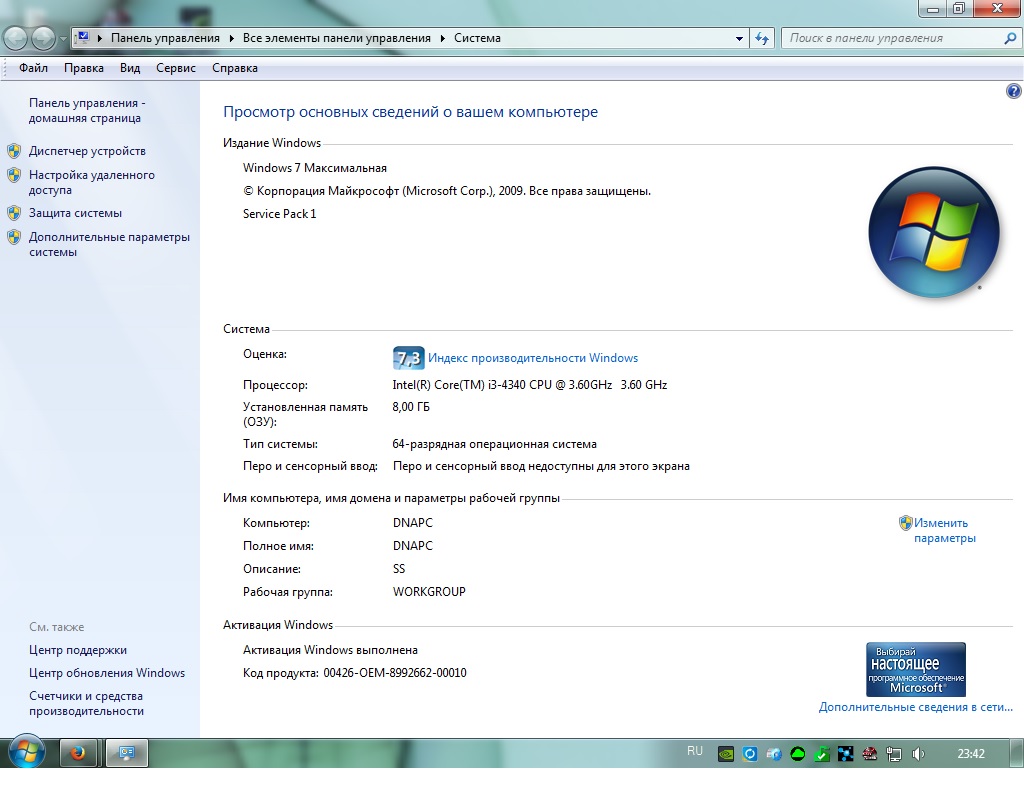Expand the arrow before 'Система' breadcrumb
1024x807 pixels.
coord(443,39)
